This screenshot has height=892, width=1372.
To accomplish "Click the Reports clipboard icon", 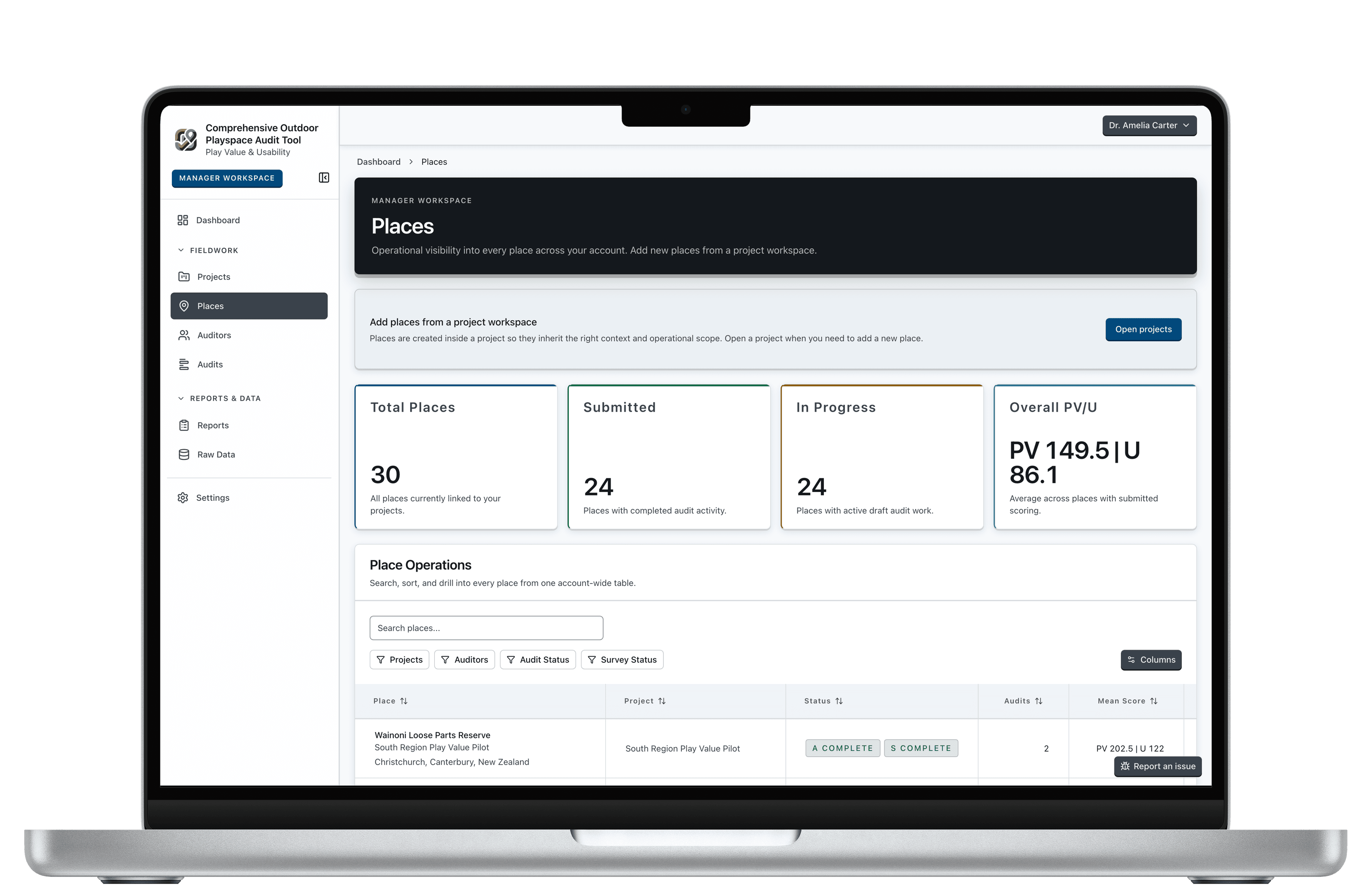I will click(184, 426).
